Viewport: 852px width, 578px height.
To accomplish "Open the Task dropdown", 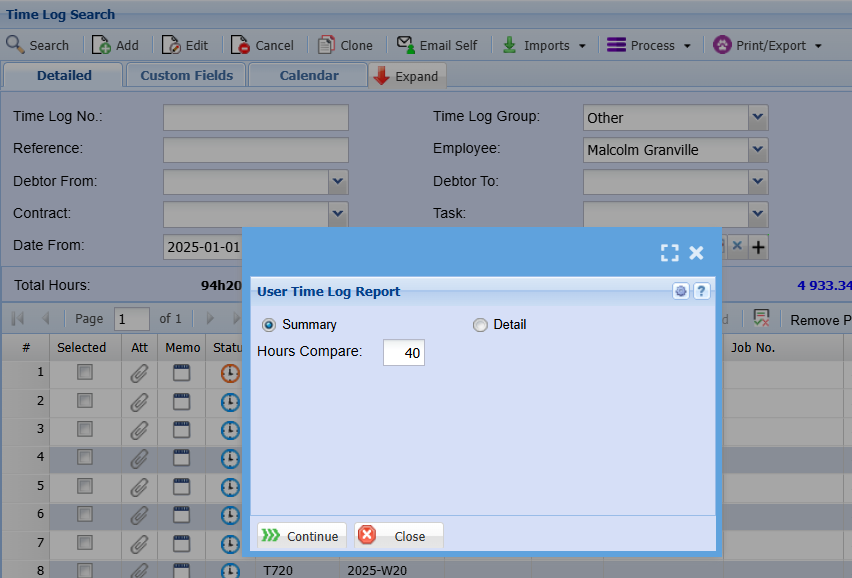I will point(758,214).
